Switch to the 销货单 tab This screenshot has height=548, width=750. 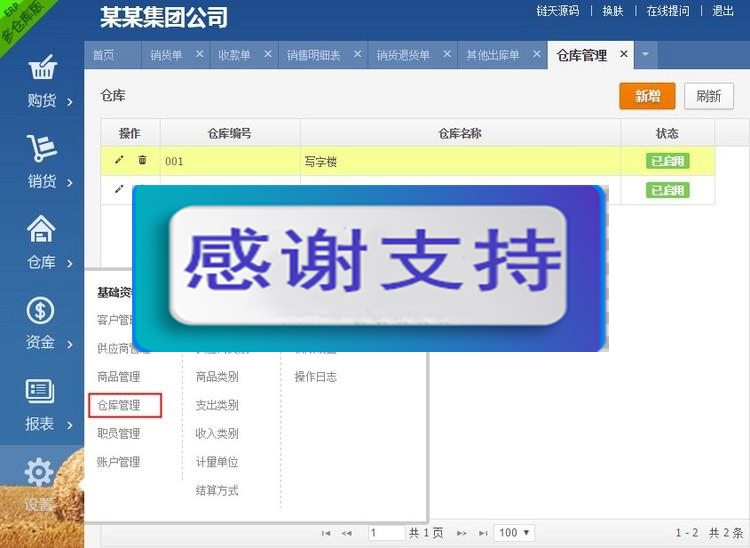pyautogui.click(x=166, y=55)
